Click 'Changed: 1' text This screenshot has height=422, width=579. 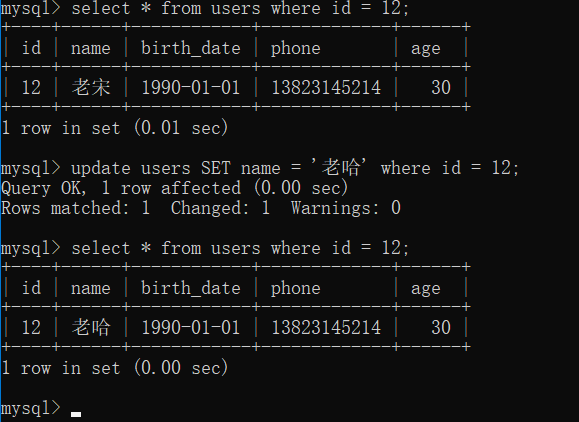(x=220, y=208)
